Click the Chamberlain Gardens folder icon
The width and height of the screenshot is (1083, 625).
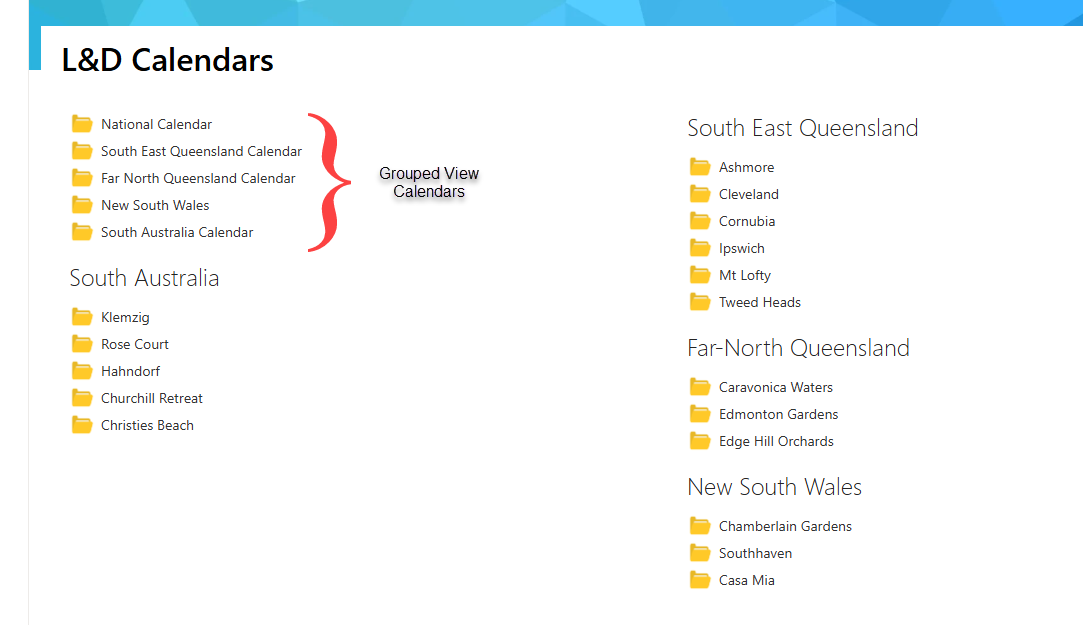coord(700,526)
